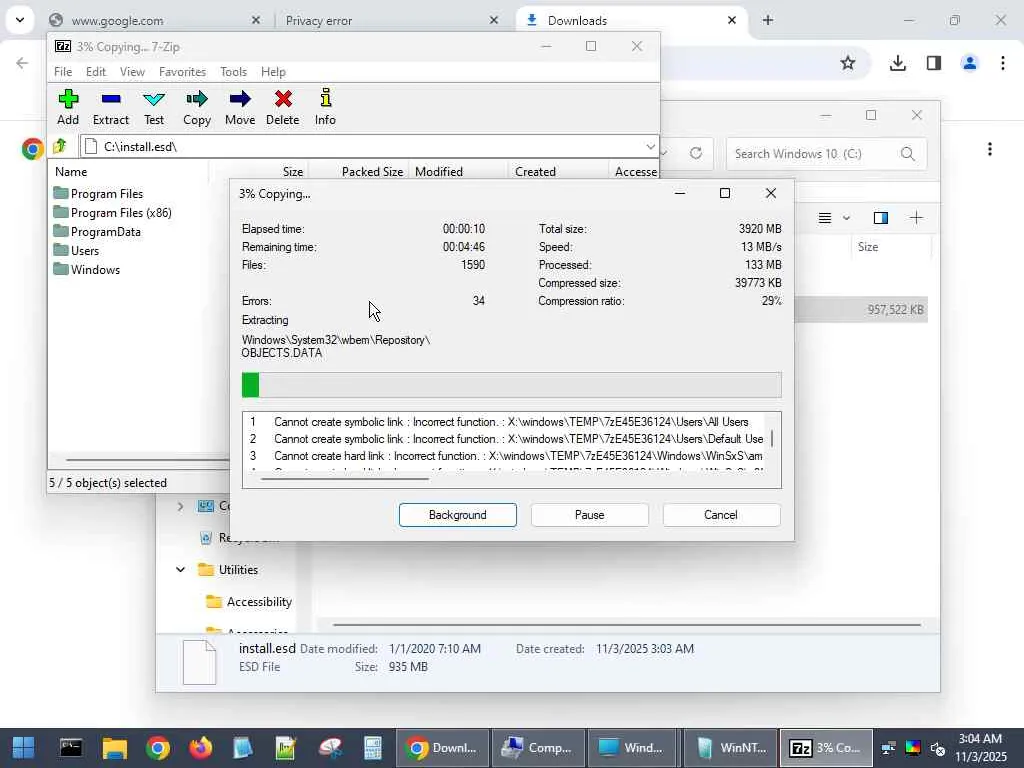
Task: Collapse the Utilities folder tree node
Action: click(181, 569)
